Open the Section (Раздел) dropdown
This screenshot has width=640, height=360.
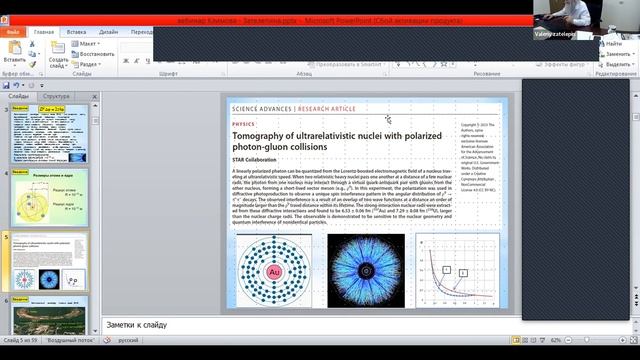(86, 64)
